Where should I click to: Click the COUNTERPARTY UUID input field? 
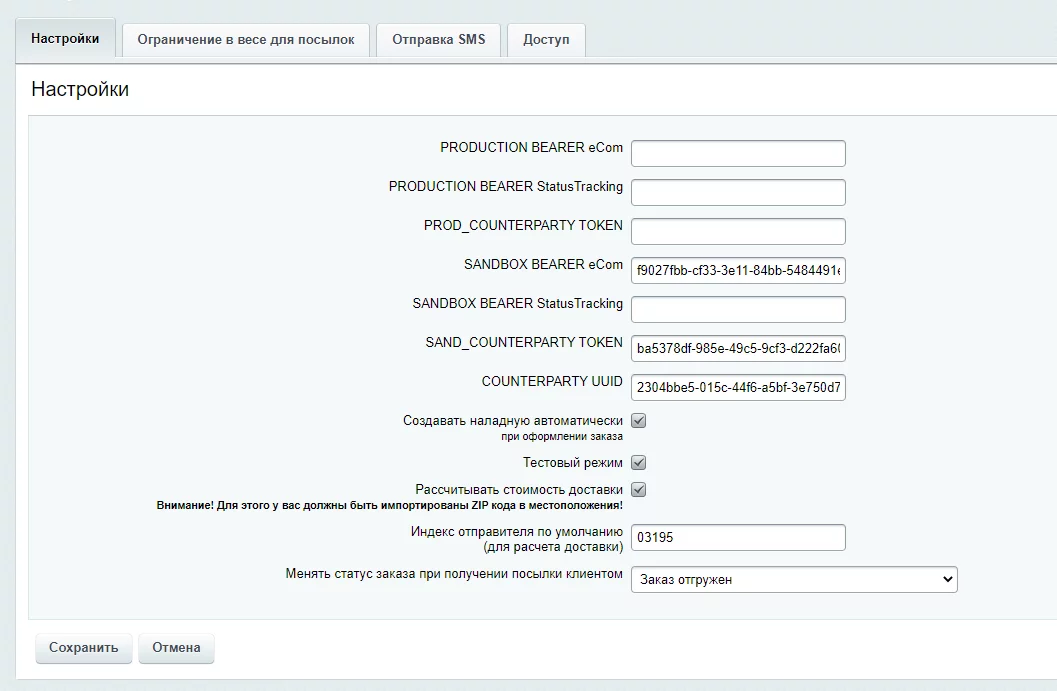coord(738,387)
